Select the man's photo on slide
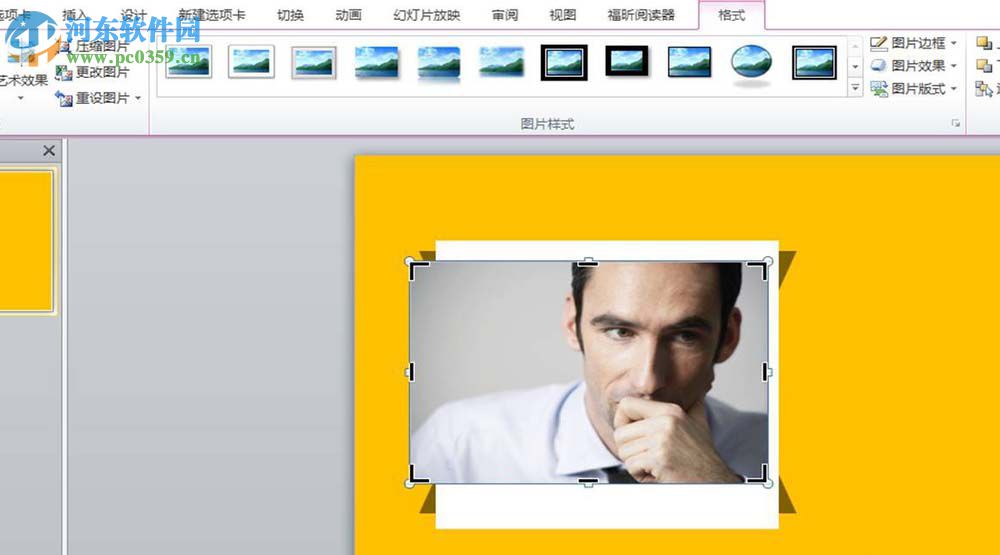This screenshot has height=555, width=1000. pyautogui.click(x=588, y=372)
